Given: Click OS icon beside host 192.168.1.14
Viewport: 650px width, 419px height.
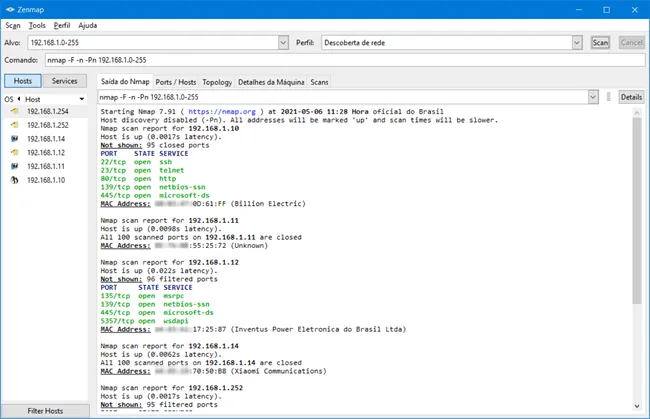Looking at the screenshot, I should (15, 139).
